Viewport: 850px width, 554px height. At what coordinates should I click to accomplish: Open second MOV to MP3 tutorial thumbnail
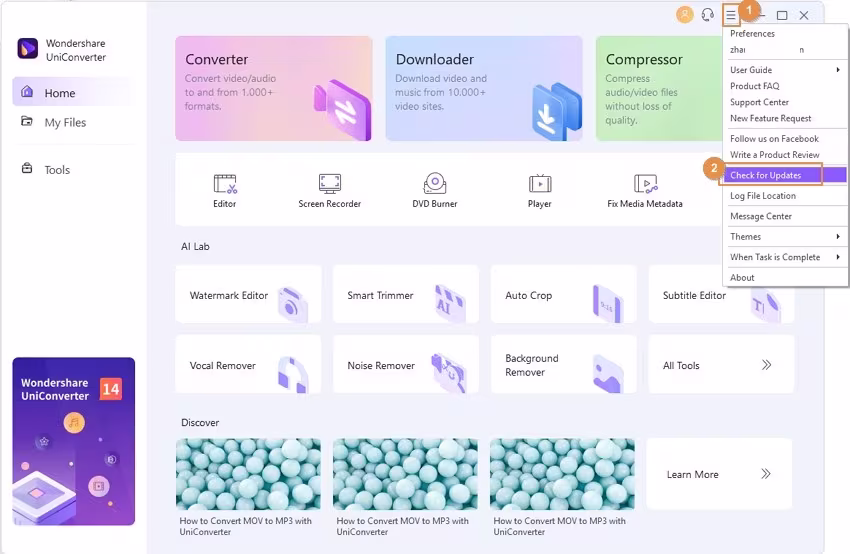405,474
